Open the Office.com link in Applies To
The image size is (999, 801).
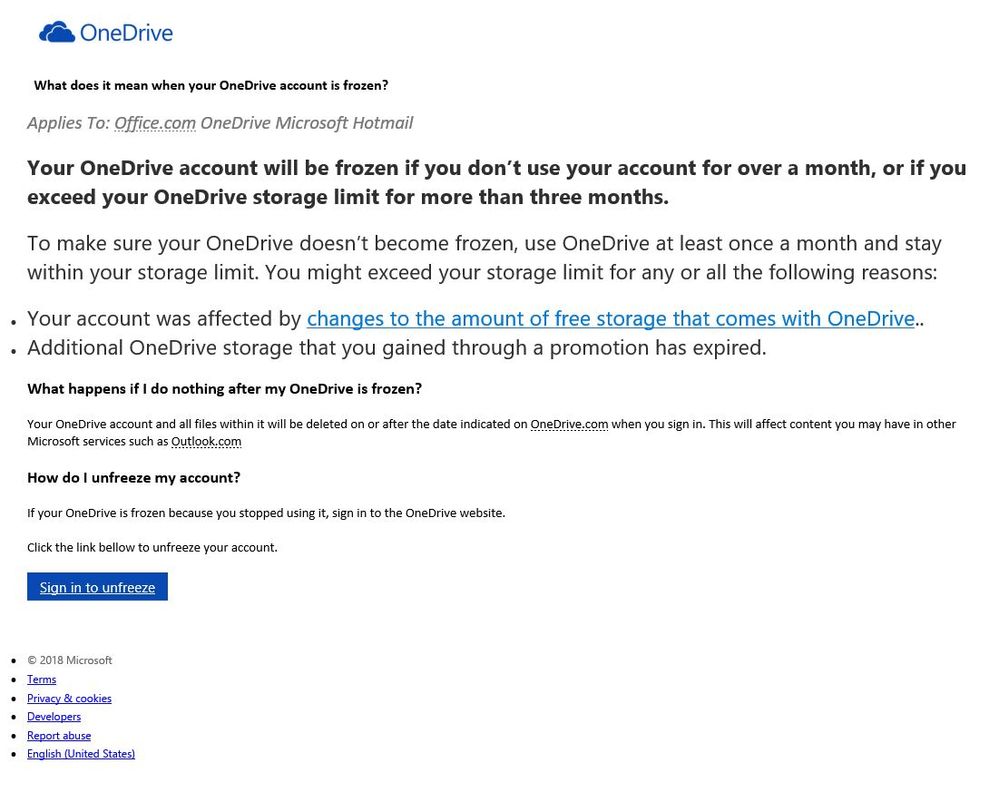[x=154, y=123]
